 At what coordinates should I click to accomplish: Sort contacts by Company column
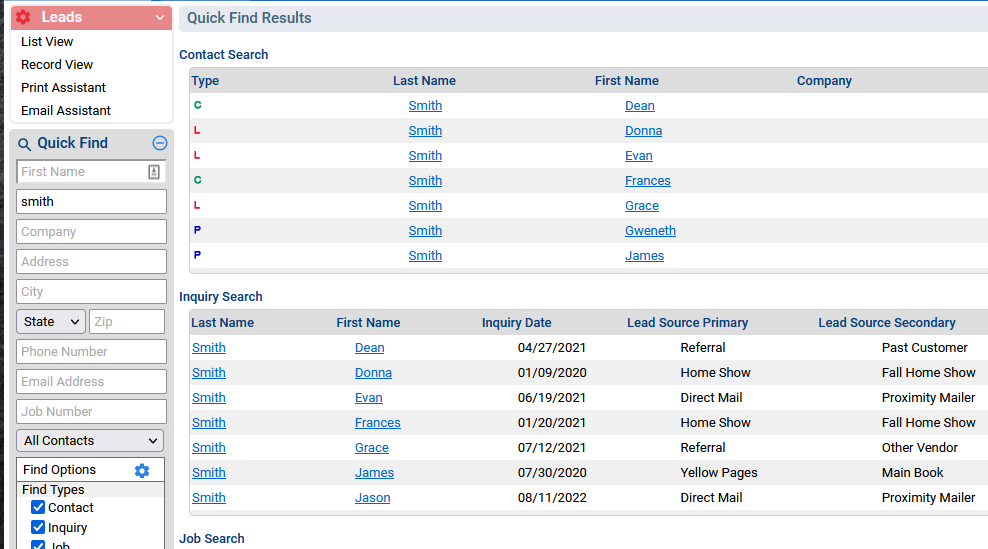[824, 81]
